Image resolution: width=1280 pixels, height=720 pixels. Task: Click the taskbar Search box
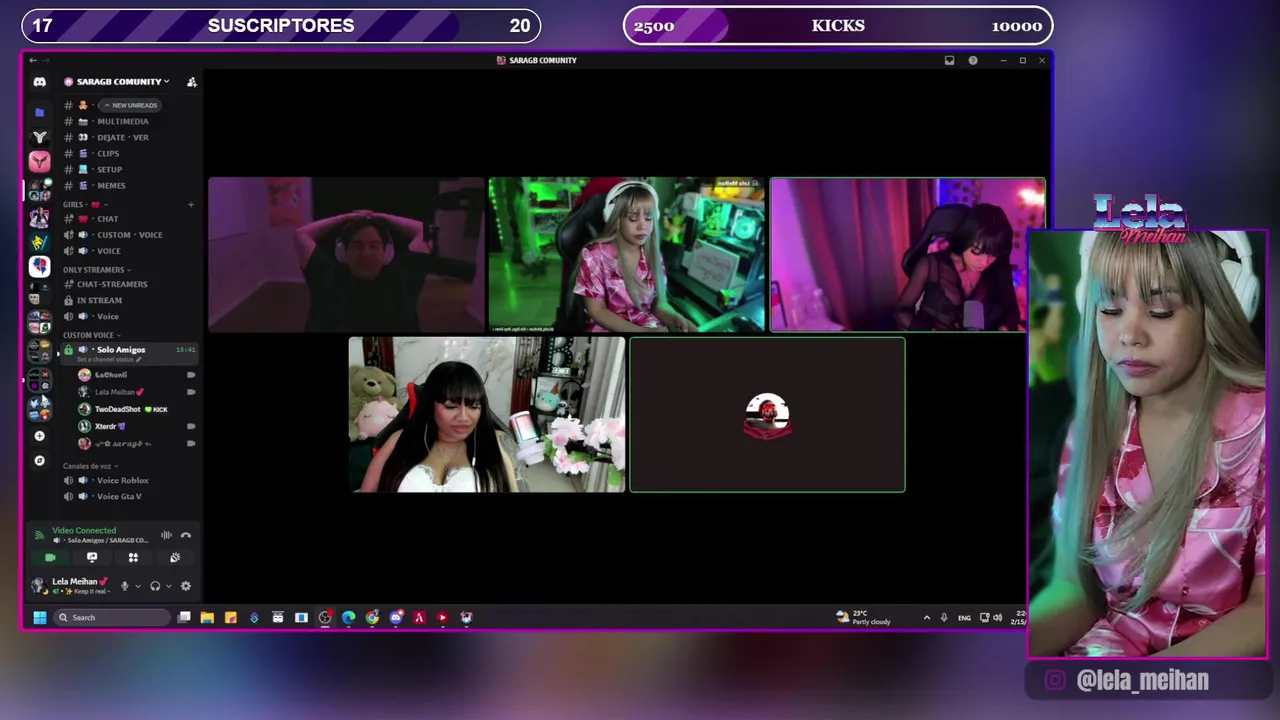[112, 617]
